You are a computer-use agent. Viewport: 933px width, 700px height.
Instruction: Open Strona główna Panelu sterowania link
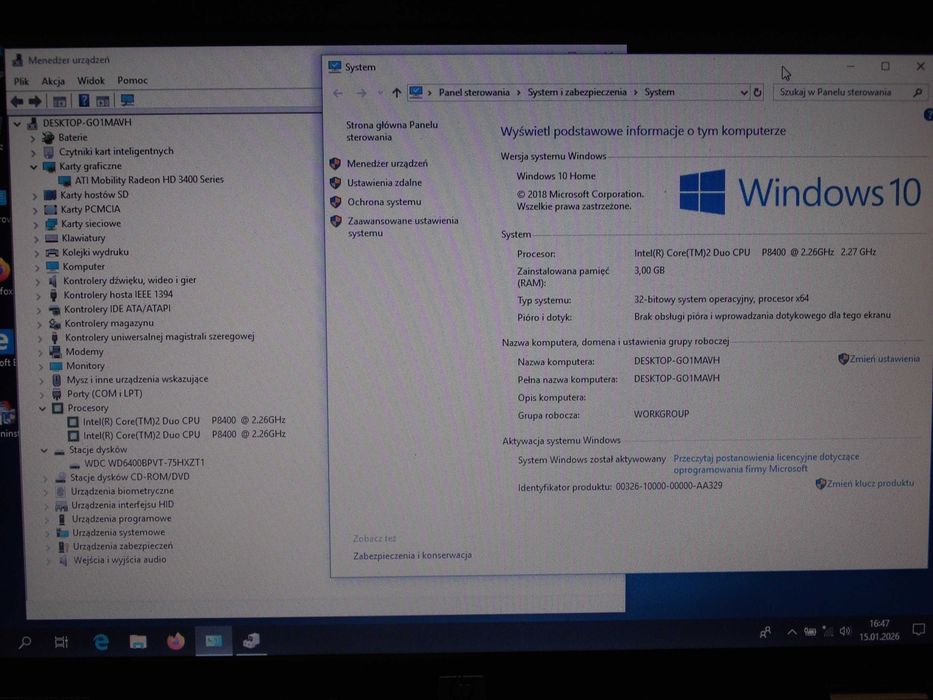pyautogui.click(x=392, y=131)
